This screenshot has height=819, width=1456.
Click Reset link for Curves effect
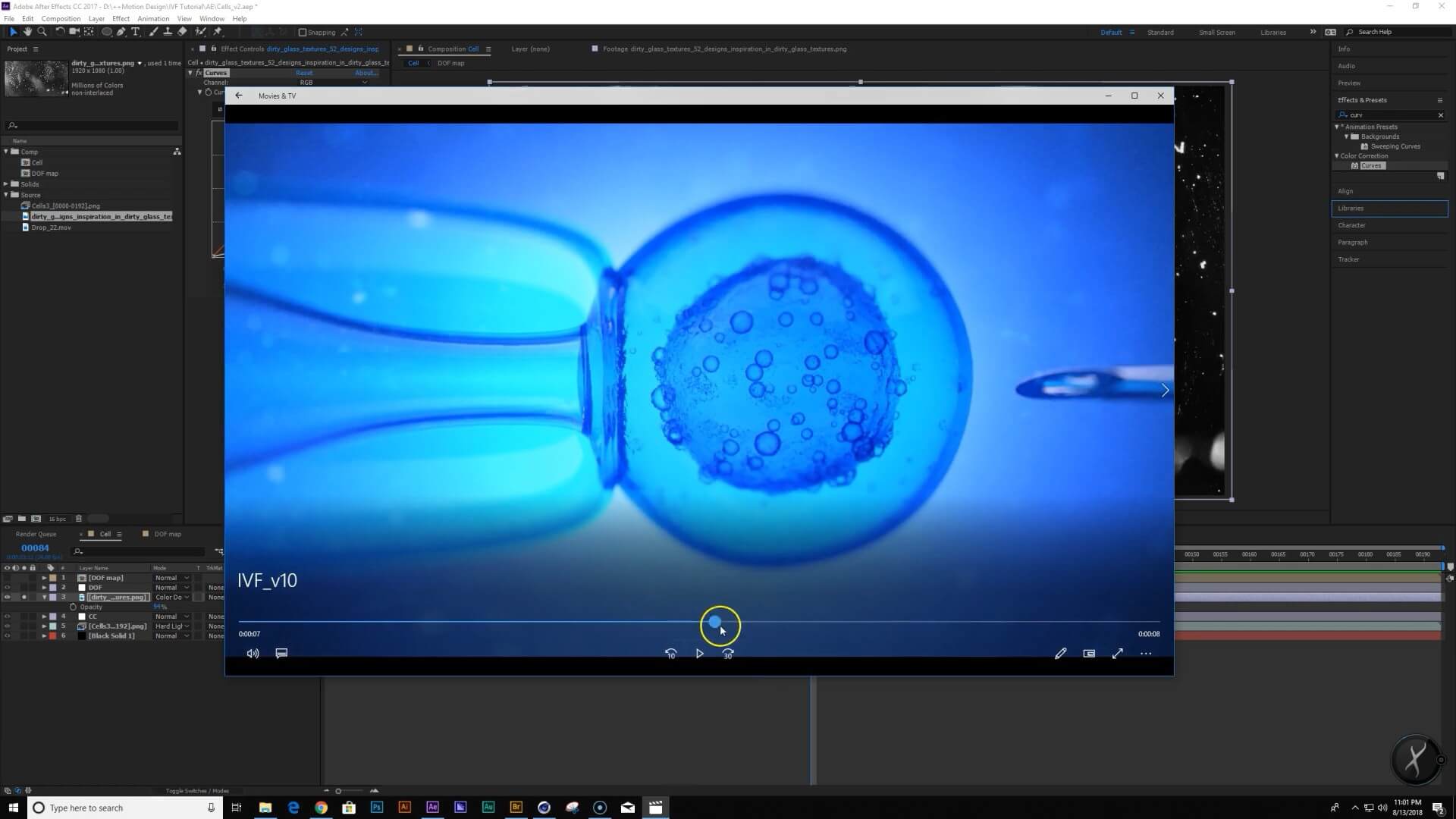tap(304, 73)
